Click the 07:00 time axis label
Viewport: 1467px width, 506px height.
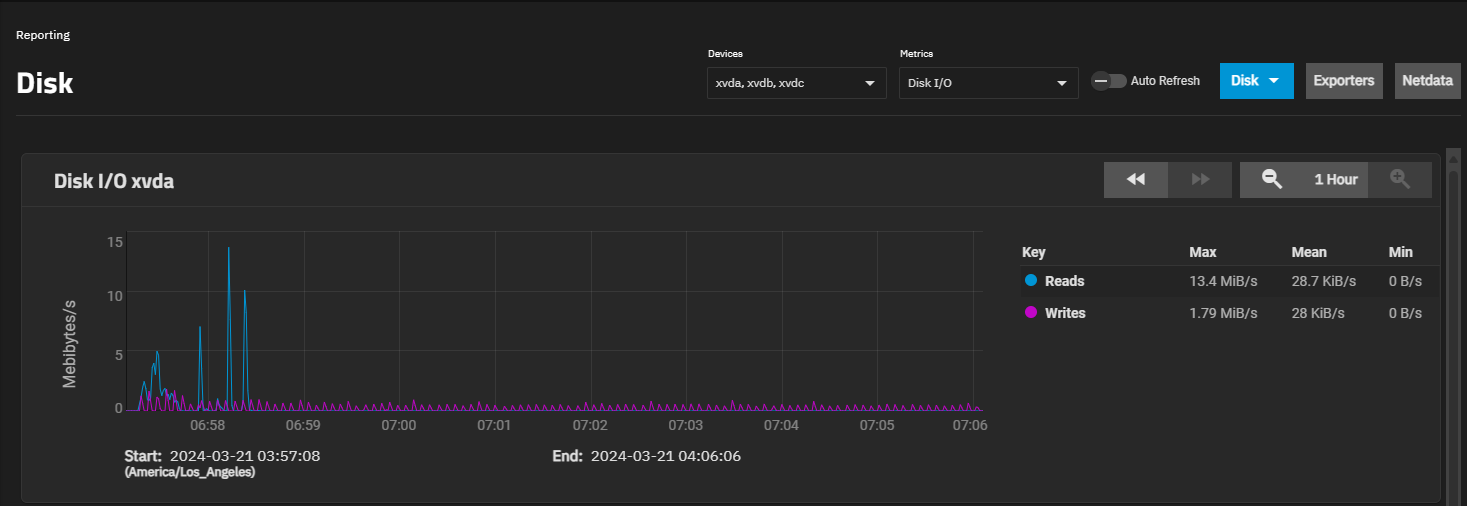point(399,425)
